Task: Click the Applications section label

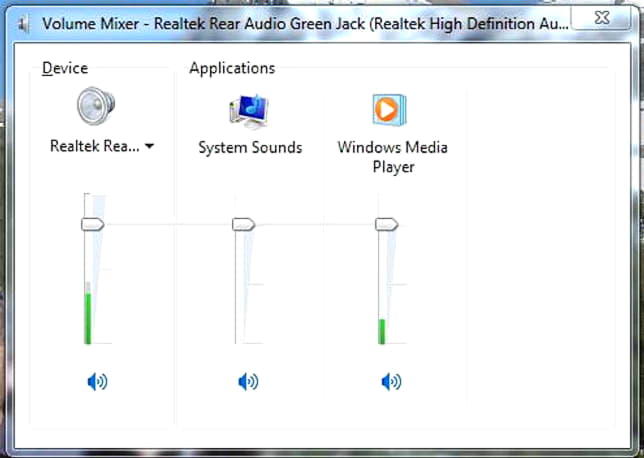Action: point(232,68)
